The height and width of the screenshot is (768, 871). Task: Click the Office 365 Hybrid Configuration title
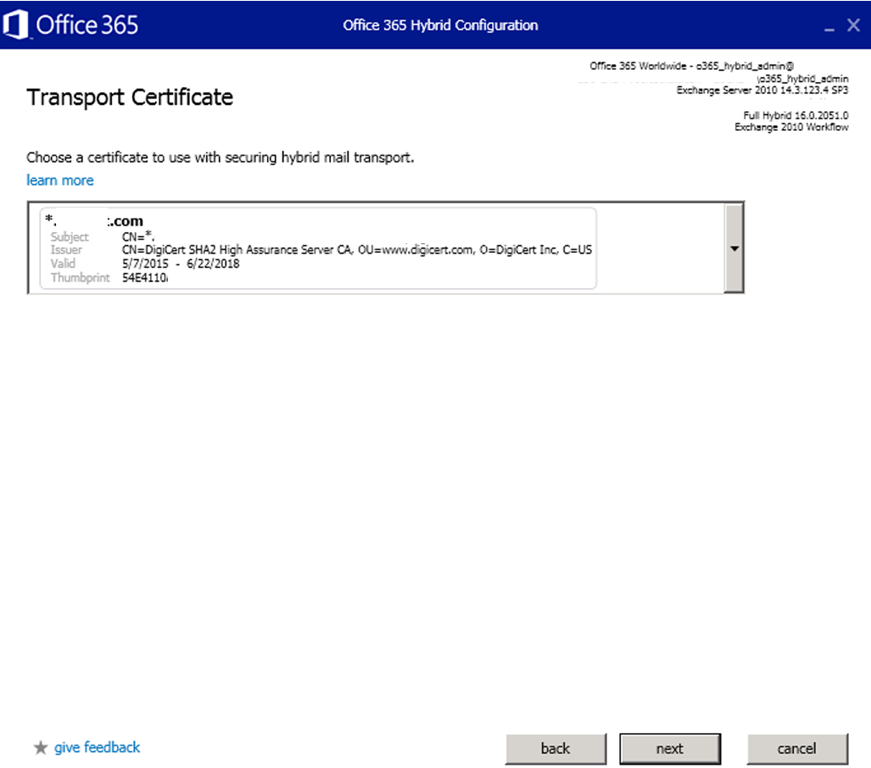click(x=440, y=26)
